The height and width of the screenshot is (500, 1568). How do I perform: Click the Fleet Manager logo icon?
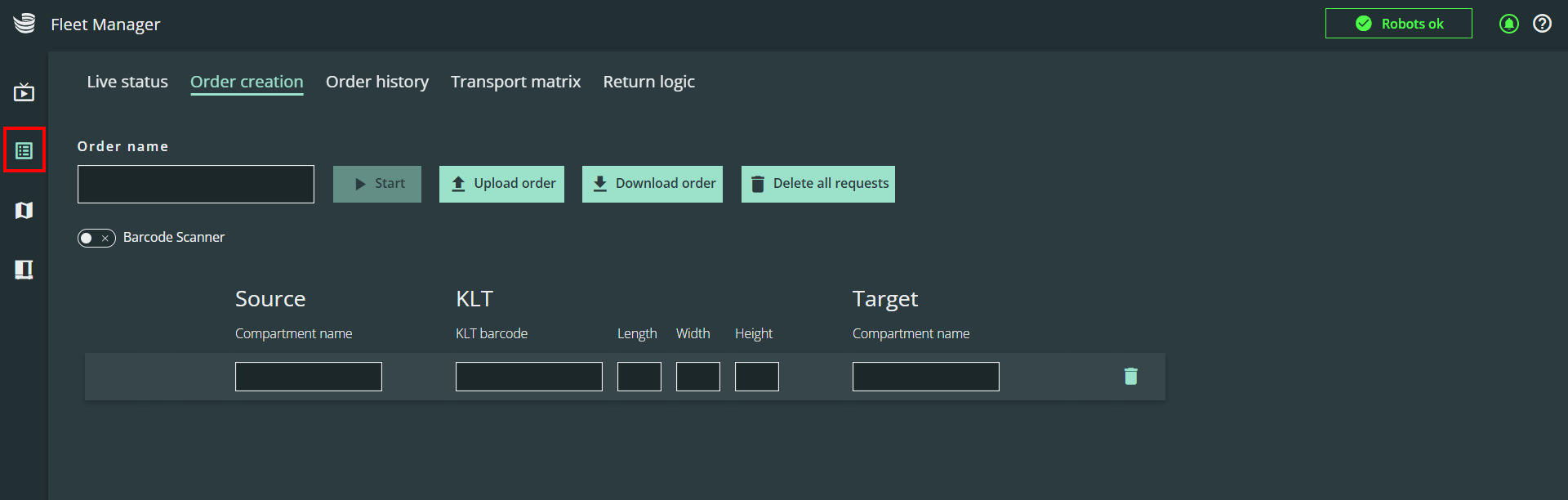[24, 24]
